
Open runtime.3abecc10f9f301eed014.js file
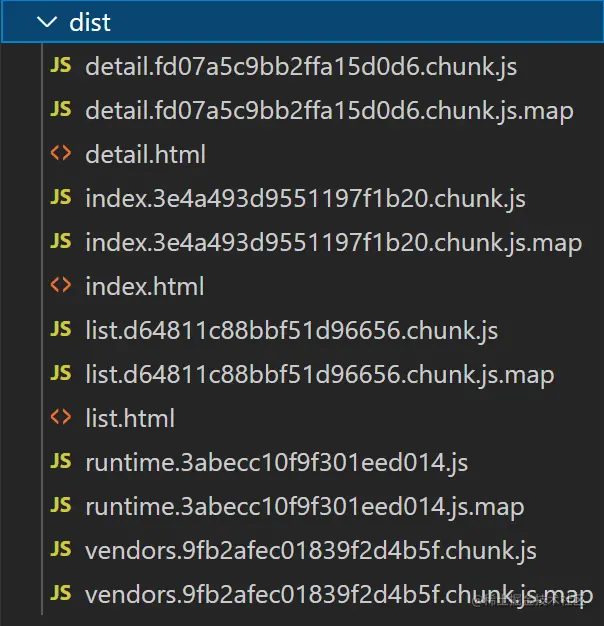click(276, 463)
